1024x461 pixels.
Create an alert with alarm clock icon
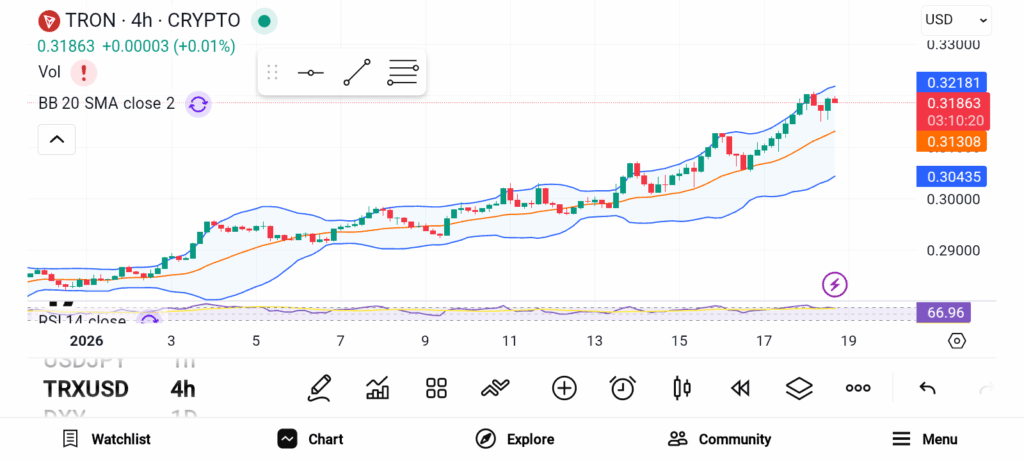click(x=623, y=388)
